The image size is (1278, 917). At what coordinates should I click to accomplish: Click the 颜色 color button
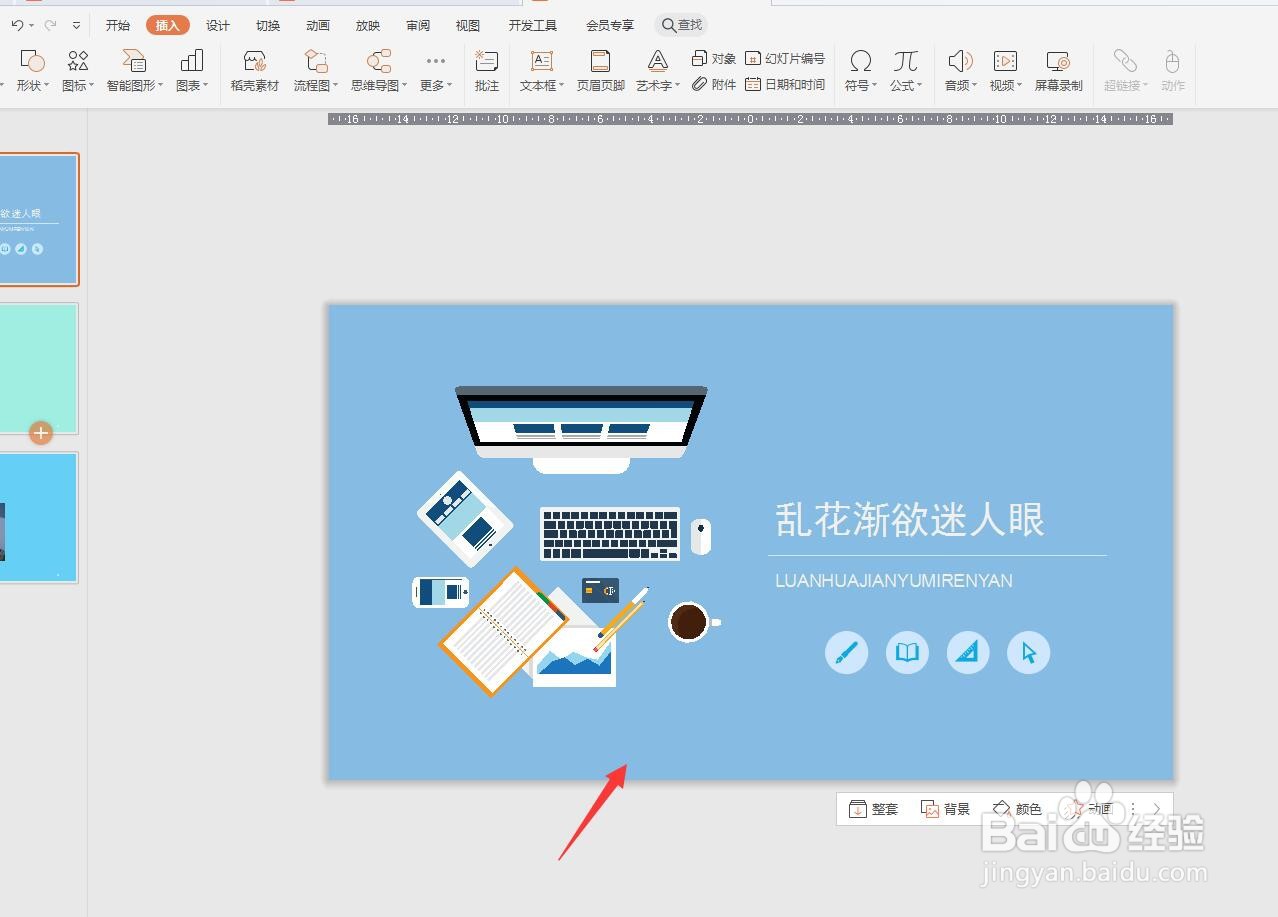click(x=1017, y=809)
